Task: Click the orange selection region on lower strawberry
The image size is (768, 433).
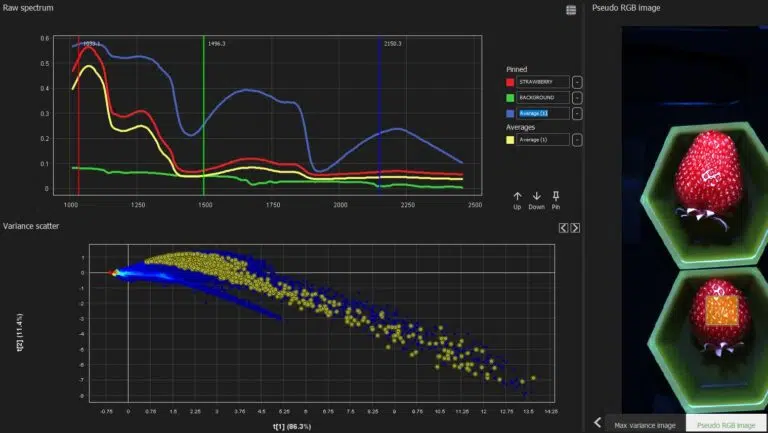Action: pyautogui.click(x=722, y=311)
